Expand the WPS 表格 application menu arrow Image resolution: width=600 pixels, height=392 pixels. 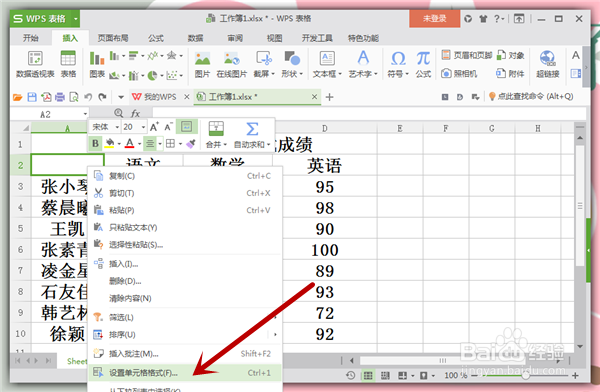(76, 19)
